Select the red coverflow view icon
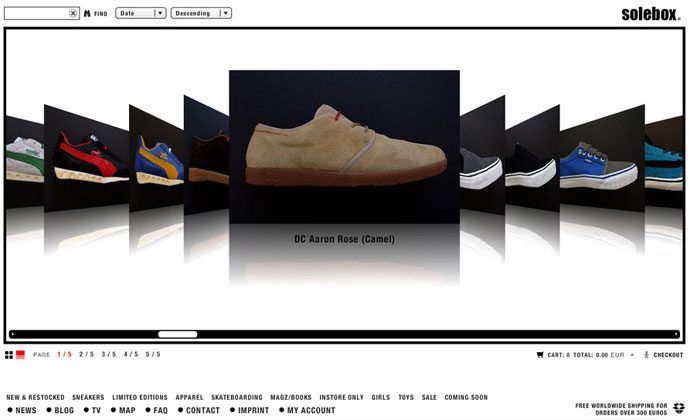The height and width of the screenshot is (420, 690). [20, 355]
